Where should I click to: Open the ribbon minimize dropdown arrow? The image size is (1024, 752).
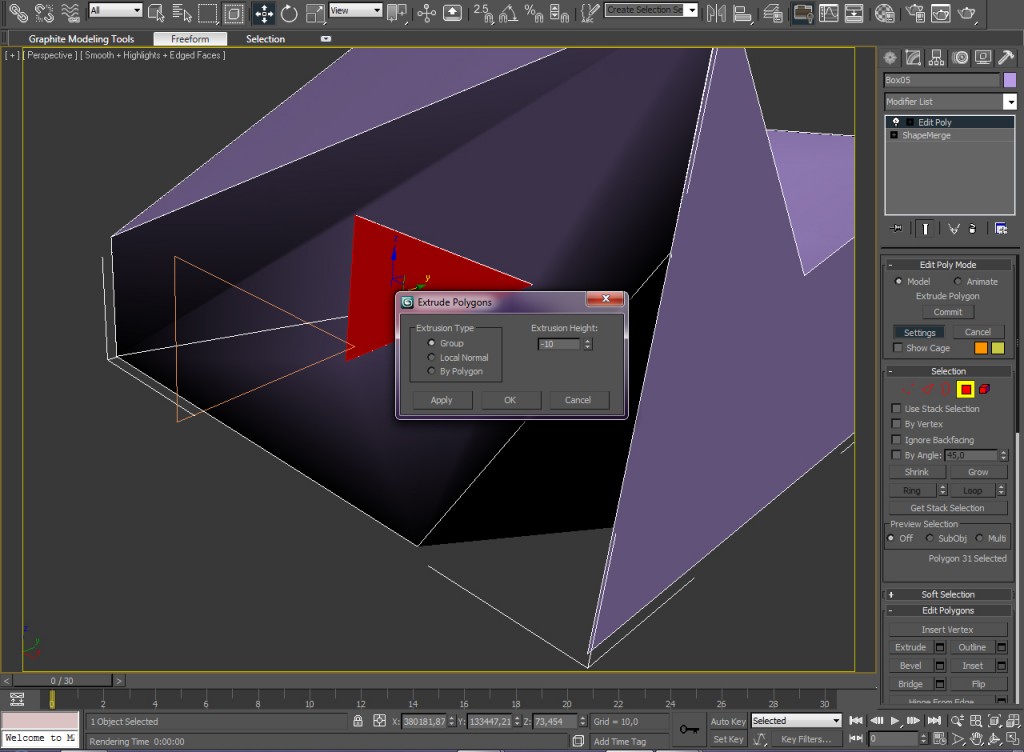tap(326, 39)
